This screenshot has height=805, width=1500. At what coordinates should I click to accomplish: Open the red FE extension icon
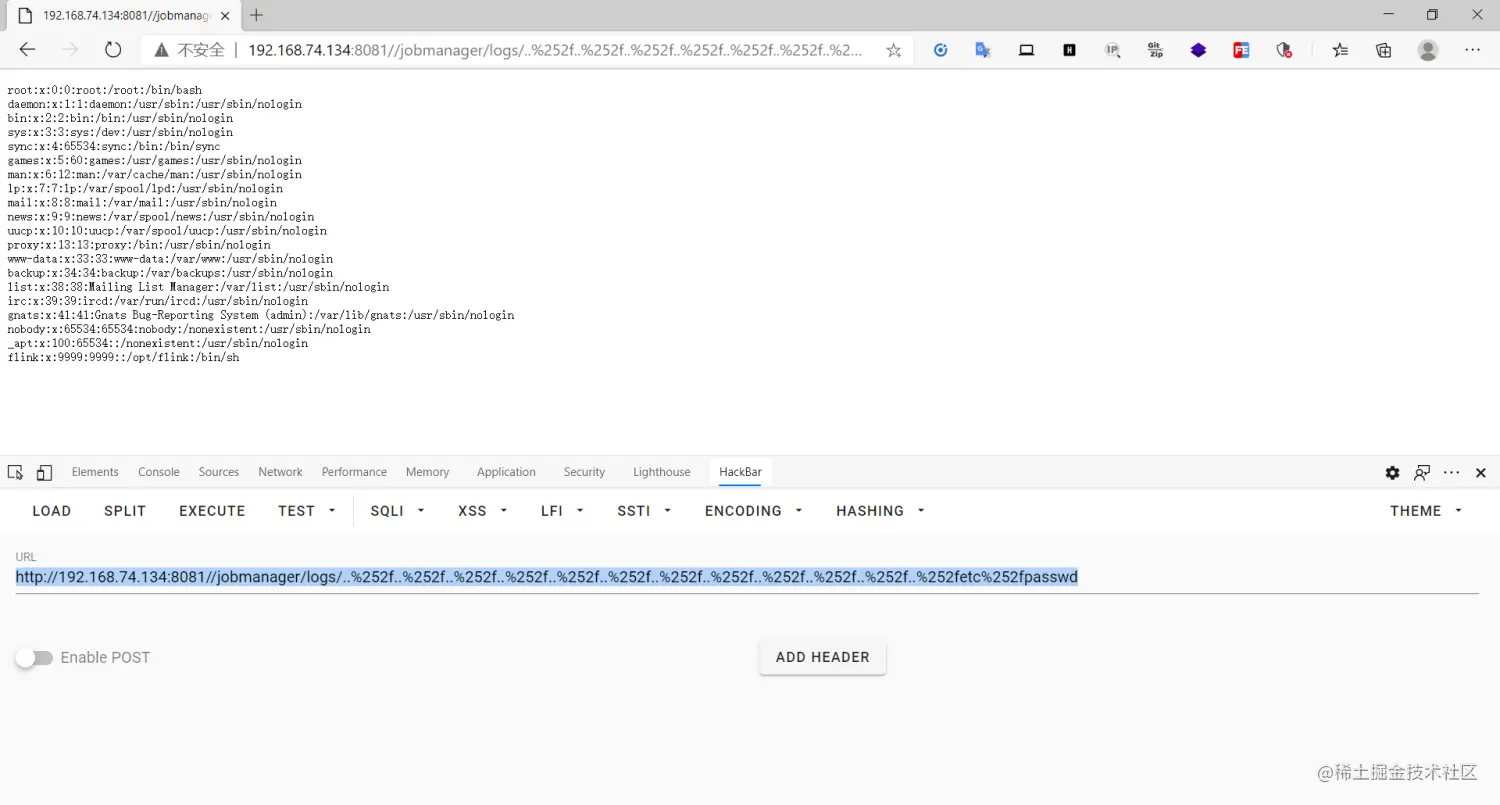tap(1241, 50)
